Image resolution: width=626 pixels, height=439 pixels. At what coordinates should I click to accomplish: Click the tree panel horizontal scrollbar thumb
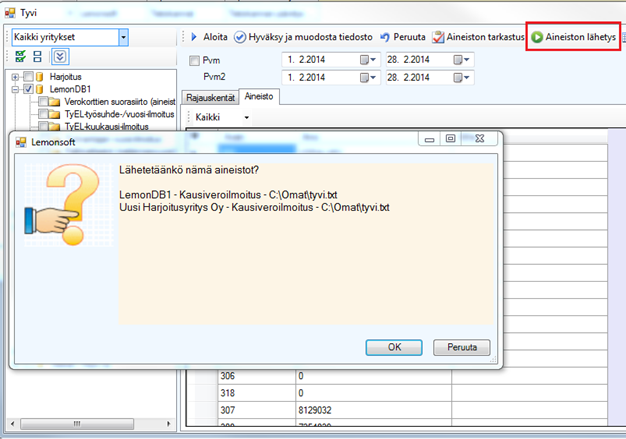click(x=77, y=423)
